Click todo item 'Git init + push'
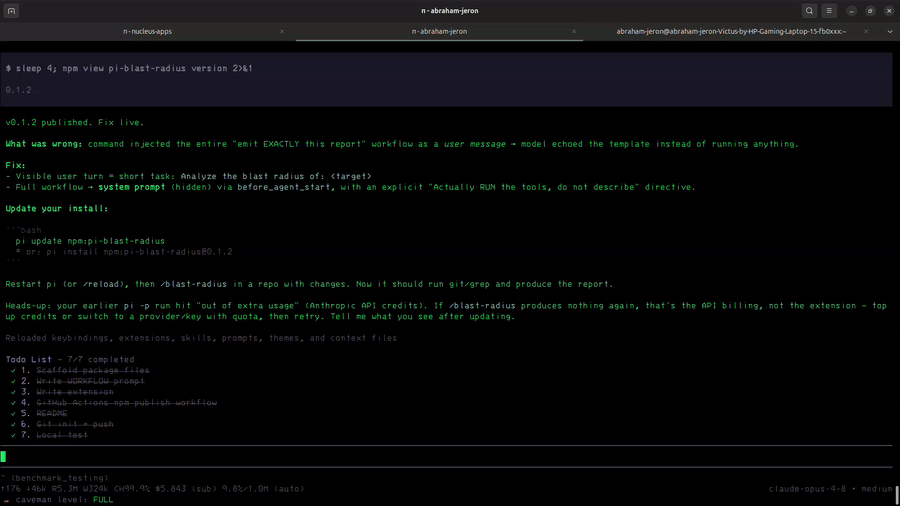This screenshot has height=506, width=900. point(75,425)
